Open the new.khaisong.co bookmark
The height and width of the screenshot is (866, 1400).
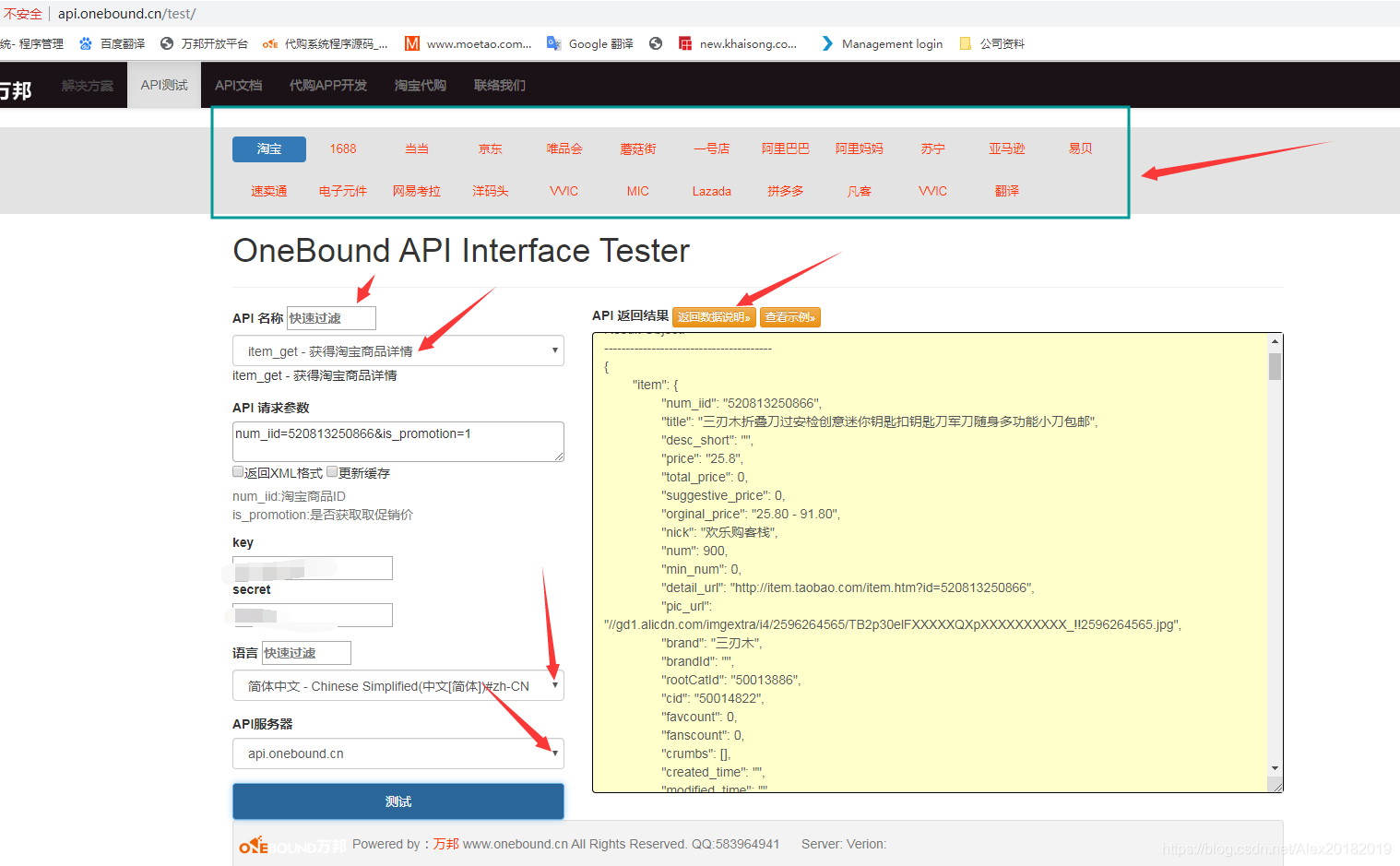click(738, 43)
